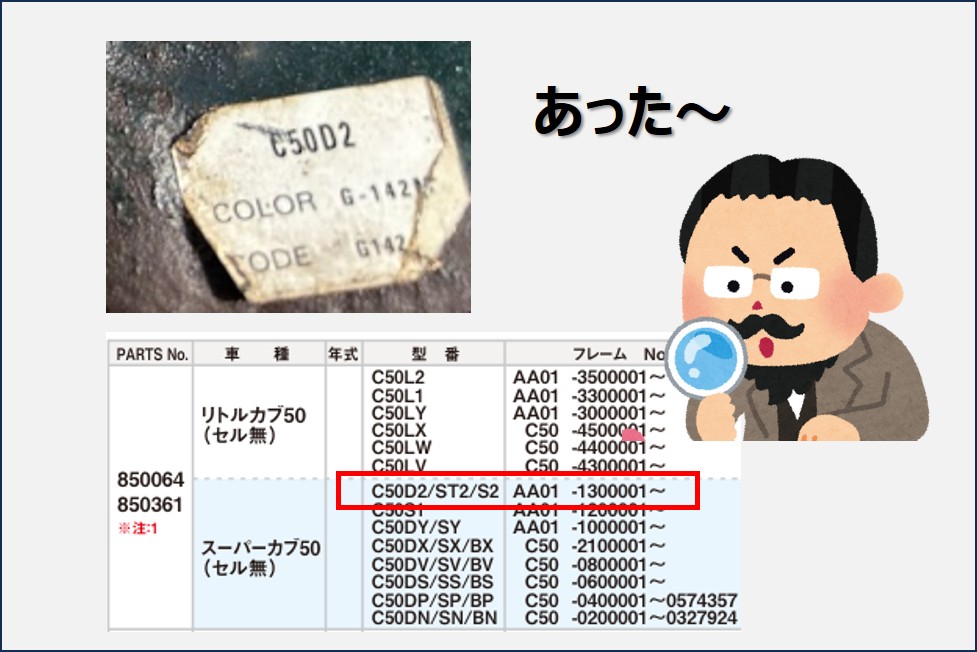This screenshot has height=652, width=977.
Task: Click the 年式 column header
Action: click(x=343, y=354)
